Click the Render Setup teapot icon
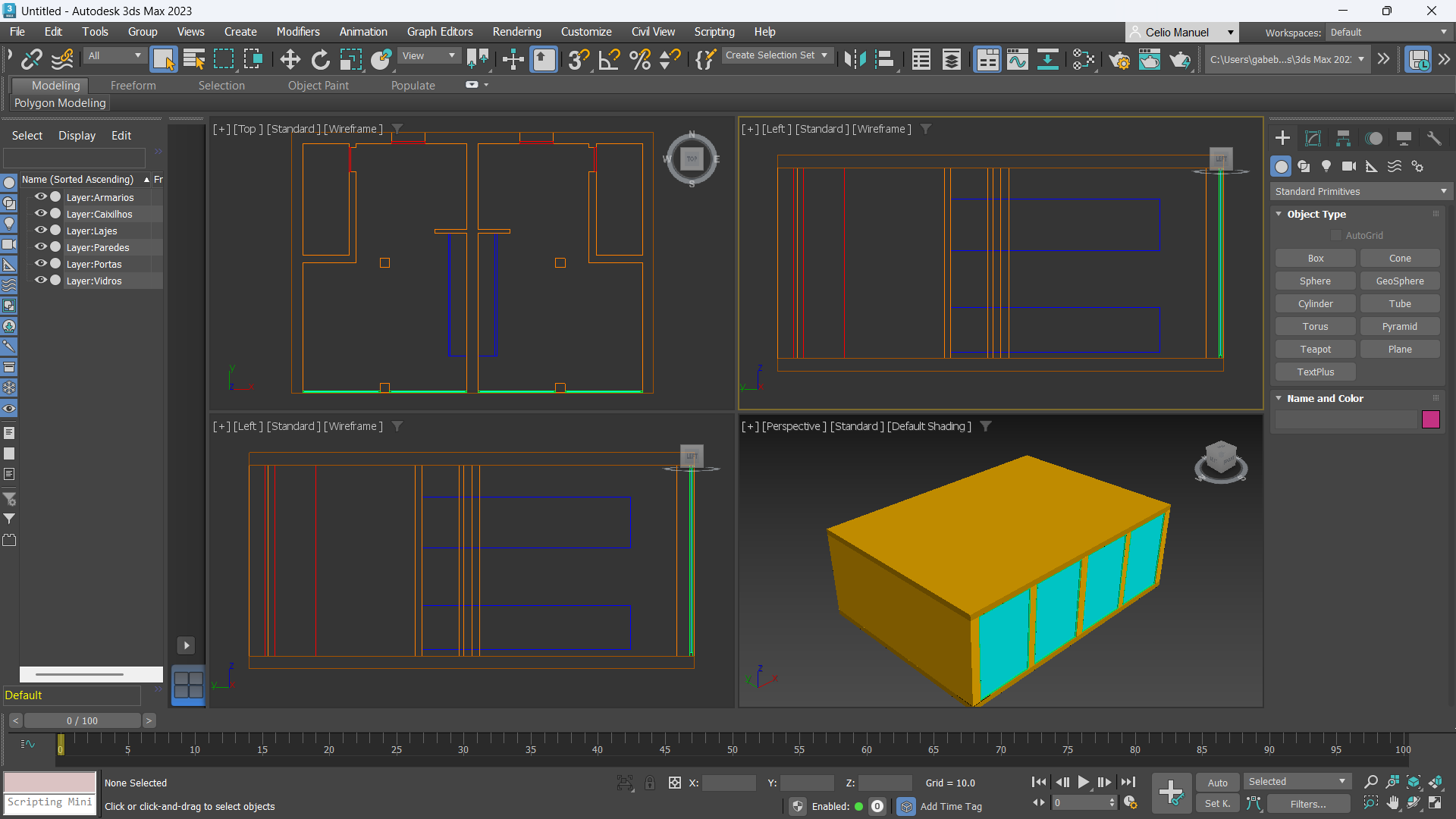Screen dimensions: 1456x819 [x=1119, y=59]
